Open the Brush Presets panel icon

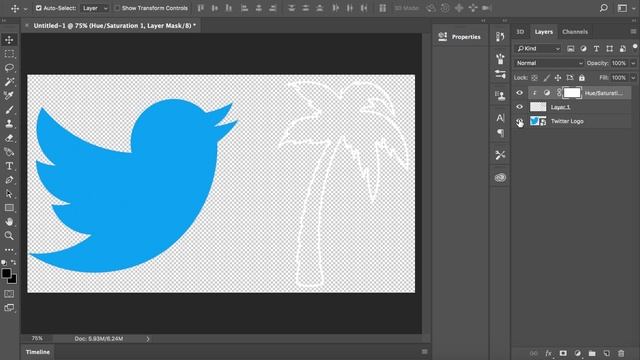coord(500,58)
